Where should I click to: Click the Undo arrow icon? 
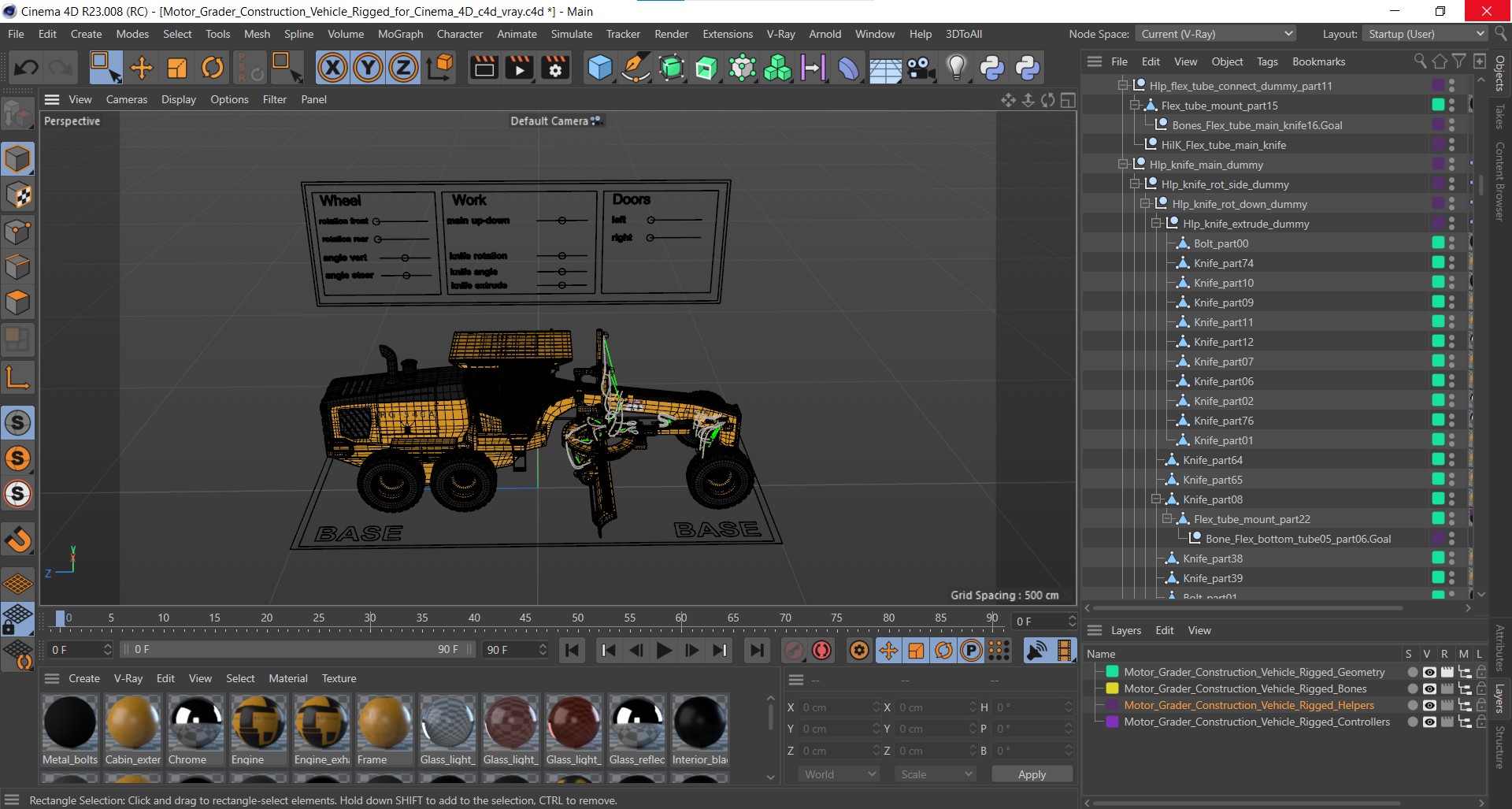pos(26,68)
